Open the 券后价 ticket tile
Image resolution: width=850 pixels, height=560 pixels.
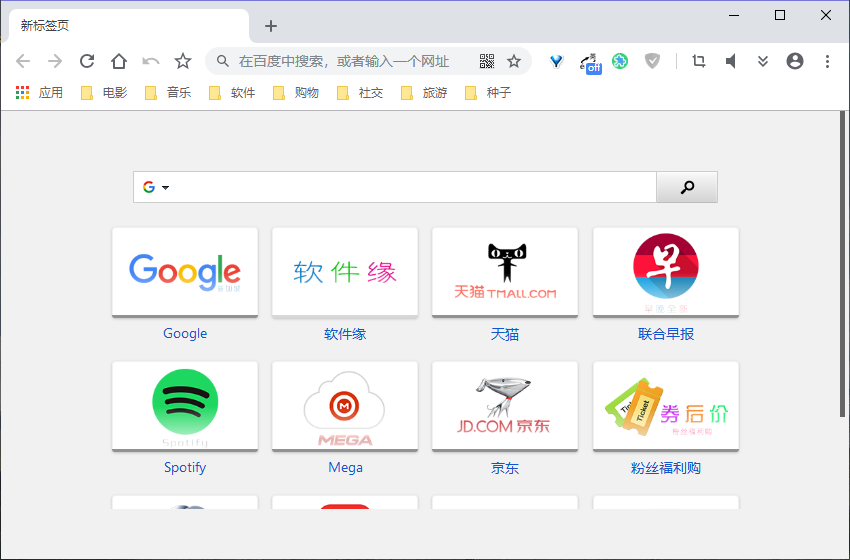[666, 405]
